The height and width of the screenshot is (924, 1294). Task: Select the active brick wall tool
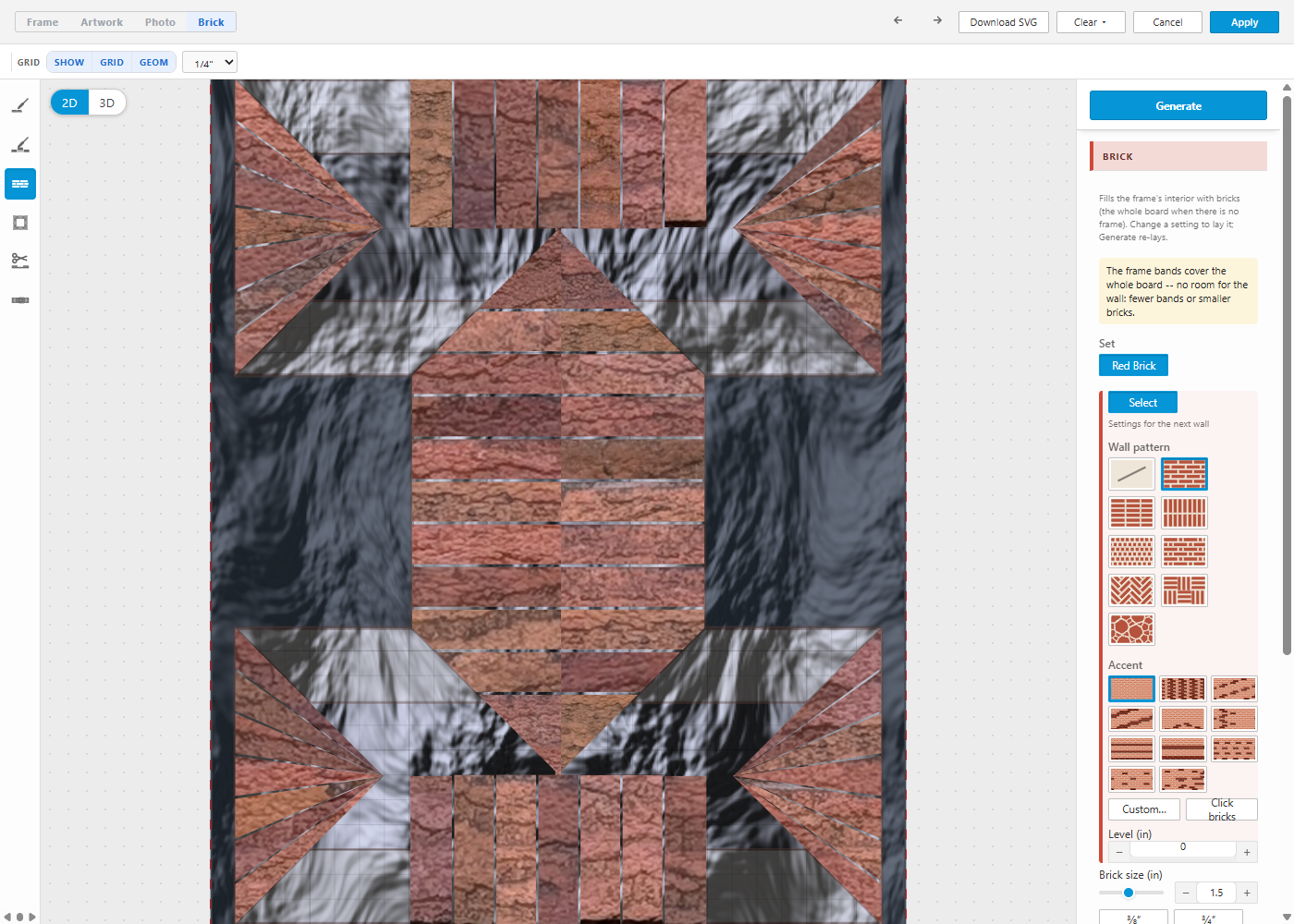20,184
